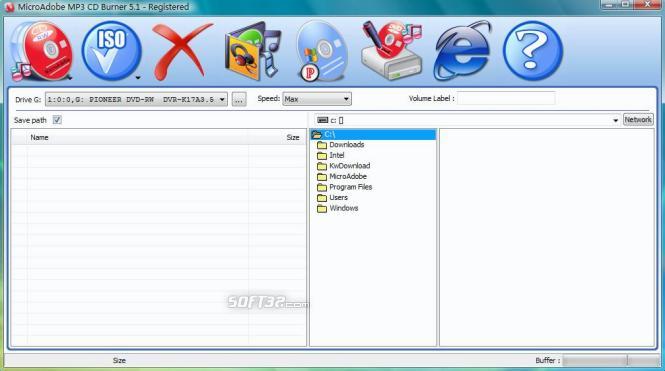The width and height of the screenshot is (665, 371).
Task: Click the ellipsis button next to drive
Action: (239, 100)
